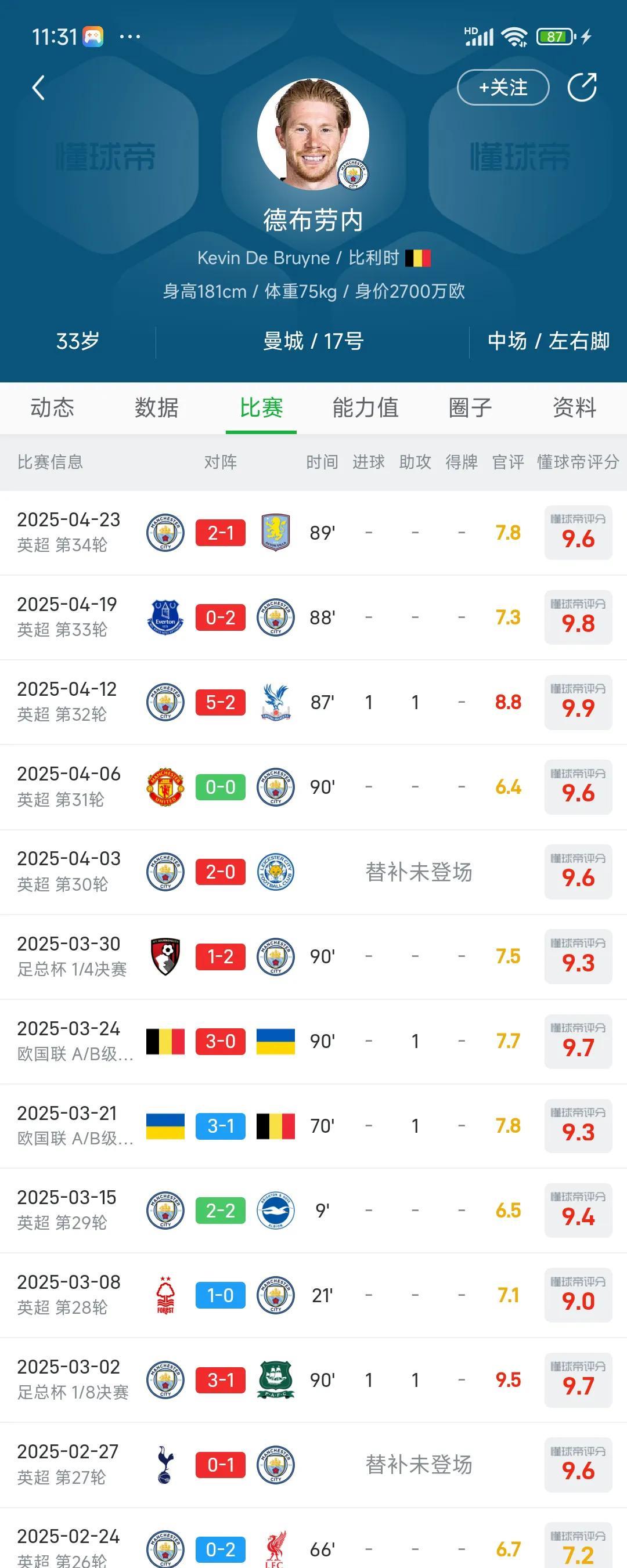Select Crystal Palace crest in 5-2 match
627x1568 pixels.
276,702
